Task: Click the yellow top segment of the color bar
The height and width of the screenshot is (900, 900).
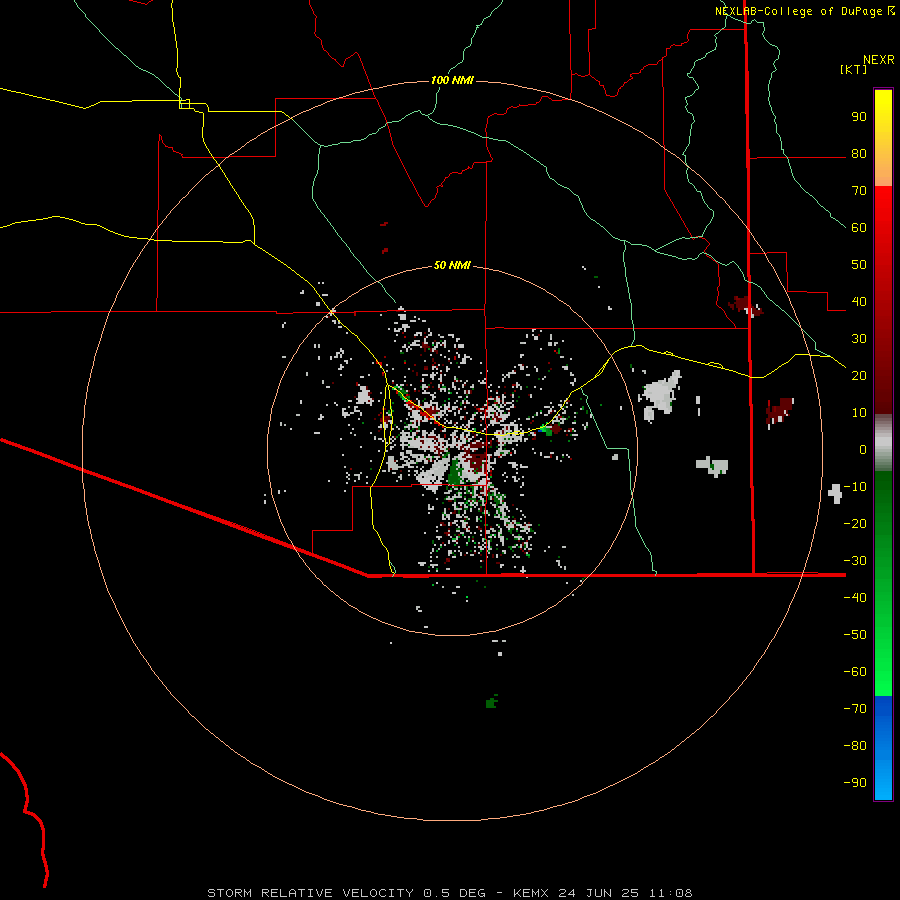Action: click(883, 138)
